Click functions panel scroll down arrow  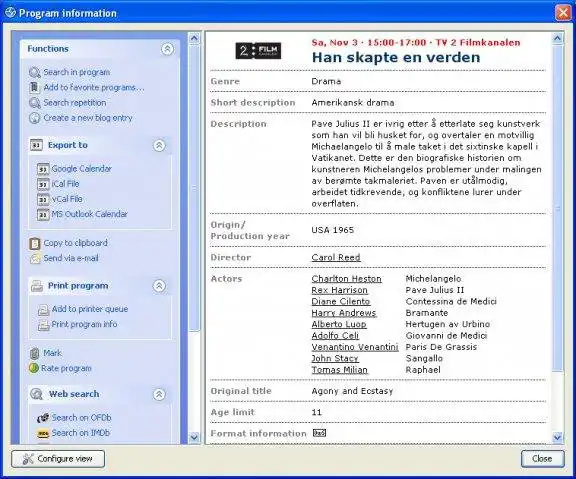[194, 437]
